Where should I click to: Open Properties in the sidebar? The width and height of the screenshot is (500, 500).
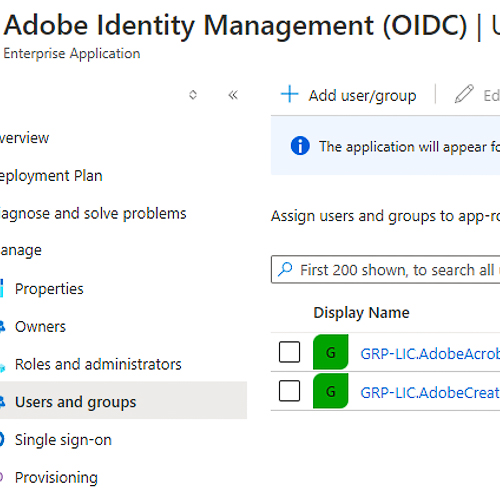49,289
